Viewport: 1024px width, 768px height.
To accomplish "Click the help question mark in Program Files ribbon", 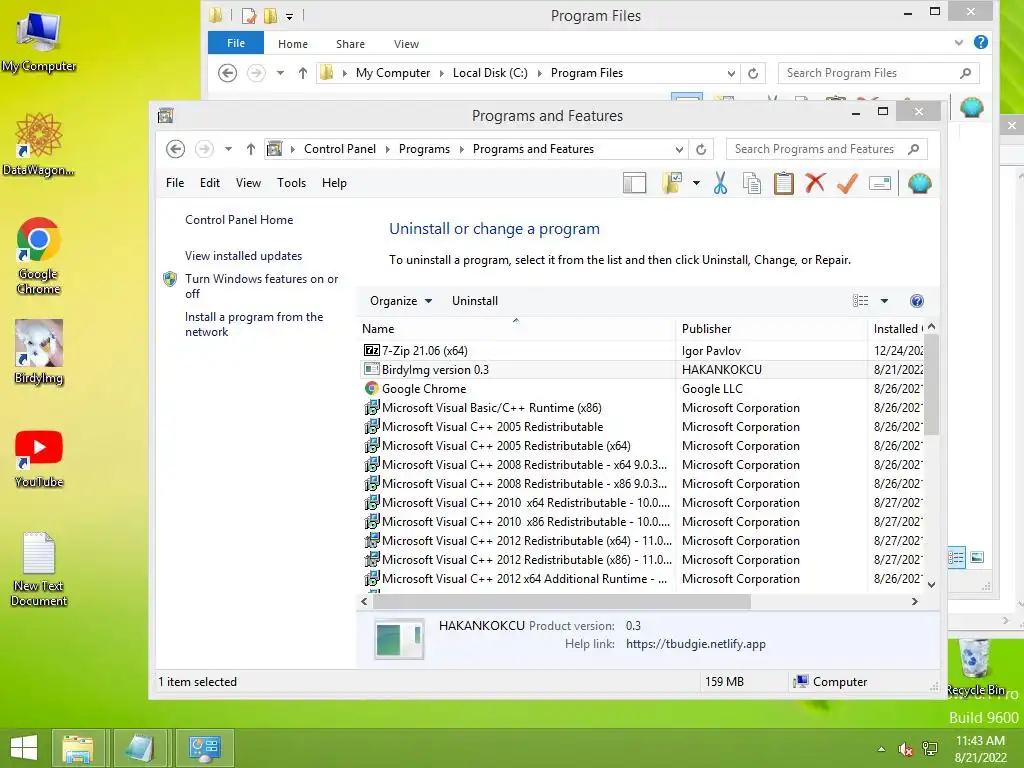I will click(980, 43).
